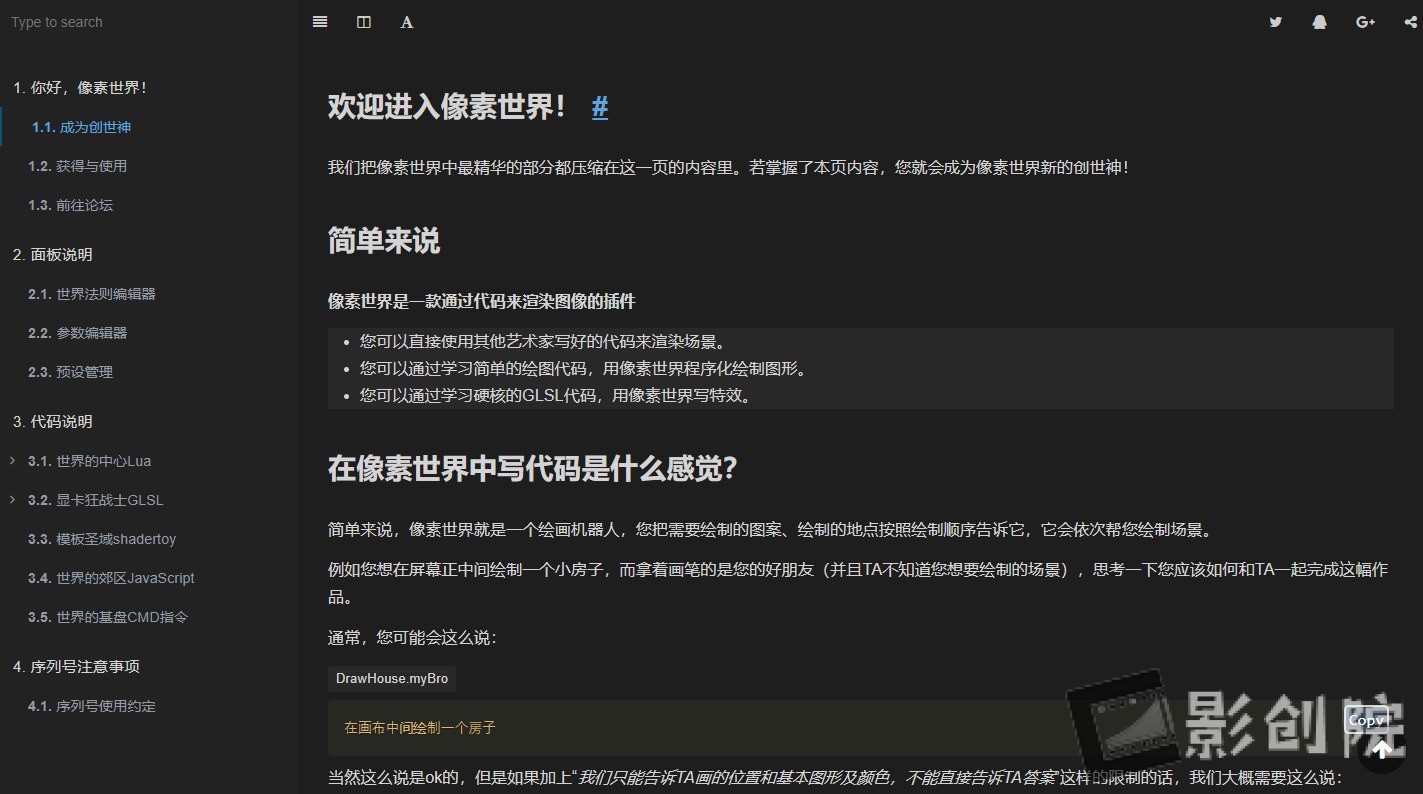This screenshot has width=1423, height=794.
Task: Open 3.3 模板圣域shadertoy page
Action: [x=102, y=539]
